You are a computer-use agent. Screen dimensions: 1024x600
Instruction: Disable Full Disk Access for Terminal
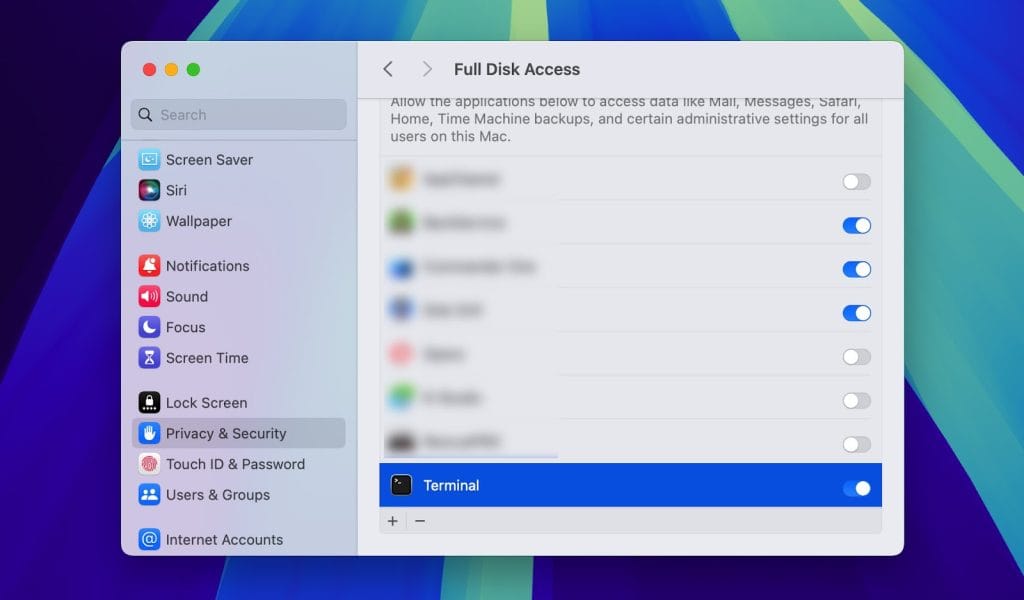(x=856, y=488)
